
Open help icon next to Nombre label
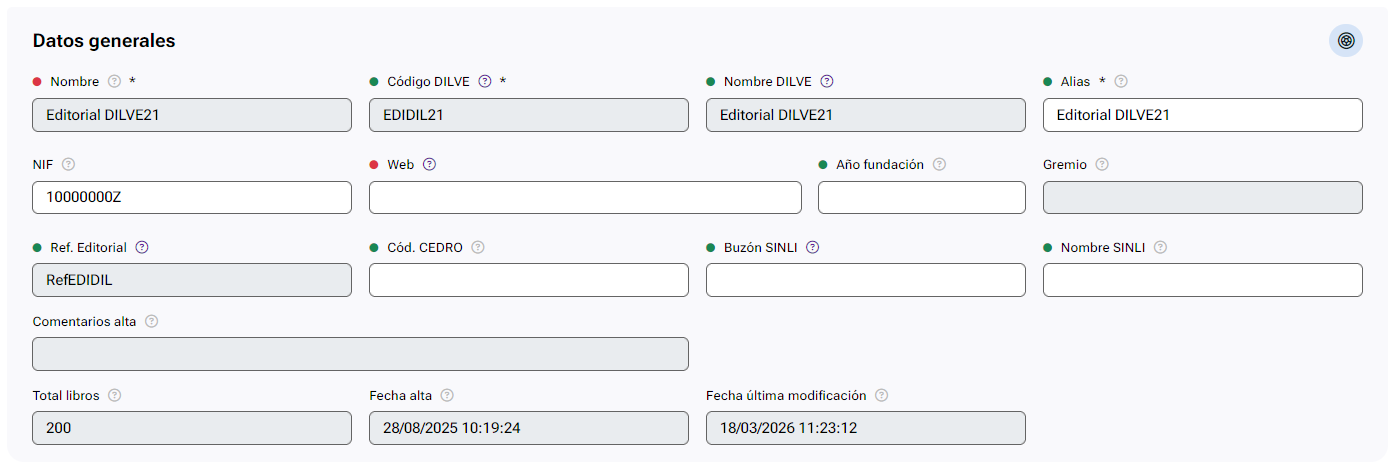point(114,82)
